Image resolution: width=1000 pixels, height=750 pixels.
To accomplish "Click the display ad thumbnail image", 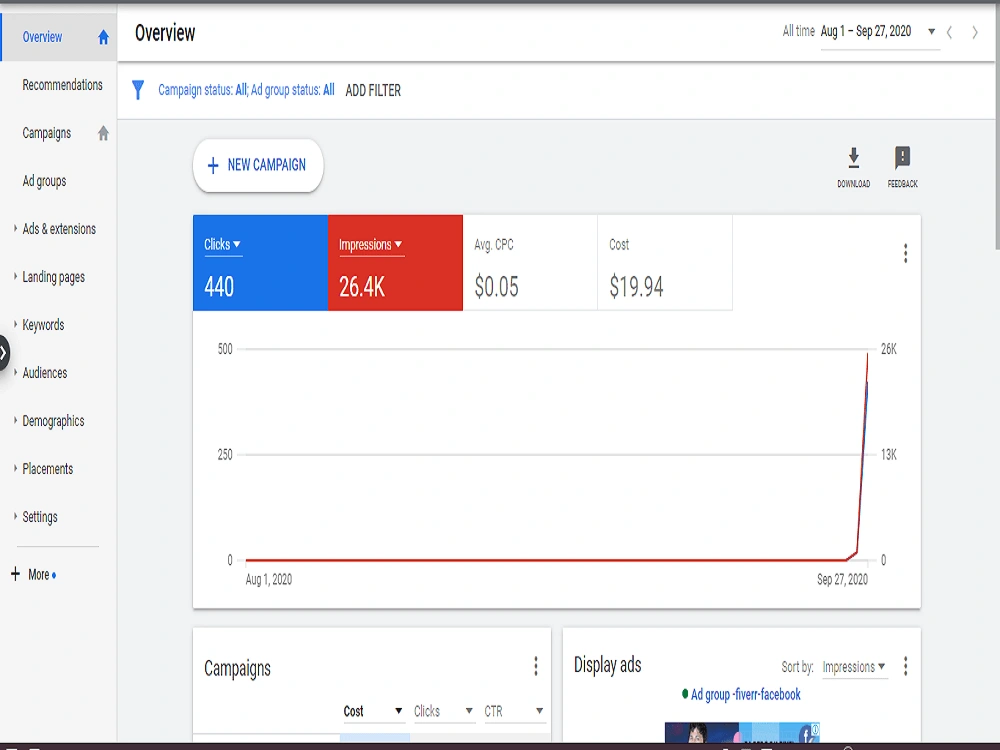I will pyautogui.click(x=742, y=733).
